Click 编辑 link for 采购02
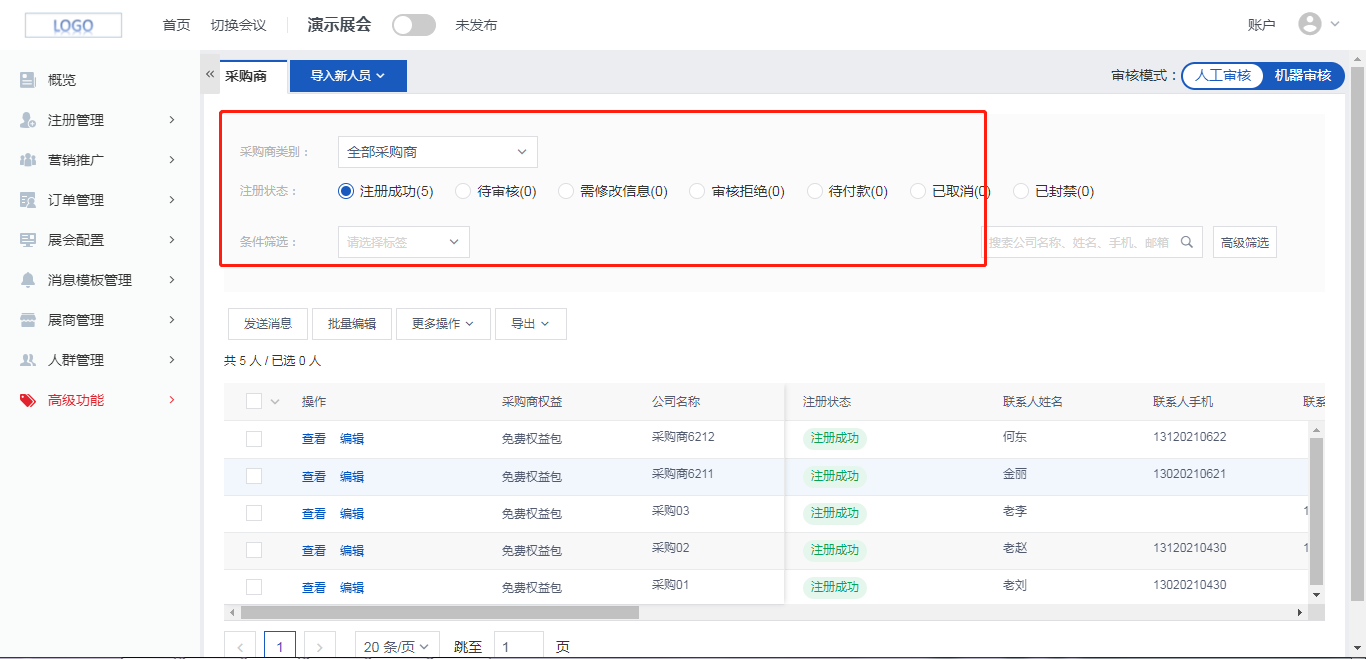 [352, 550]
